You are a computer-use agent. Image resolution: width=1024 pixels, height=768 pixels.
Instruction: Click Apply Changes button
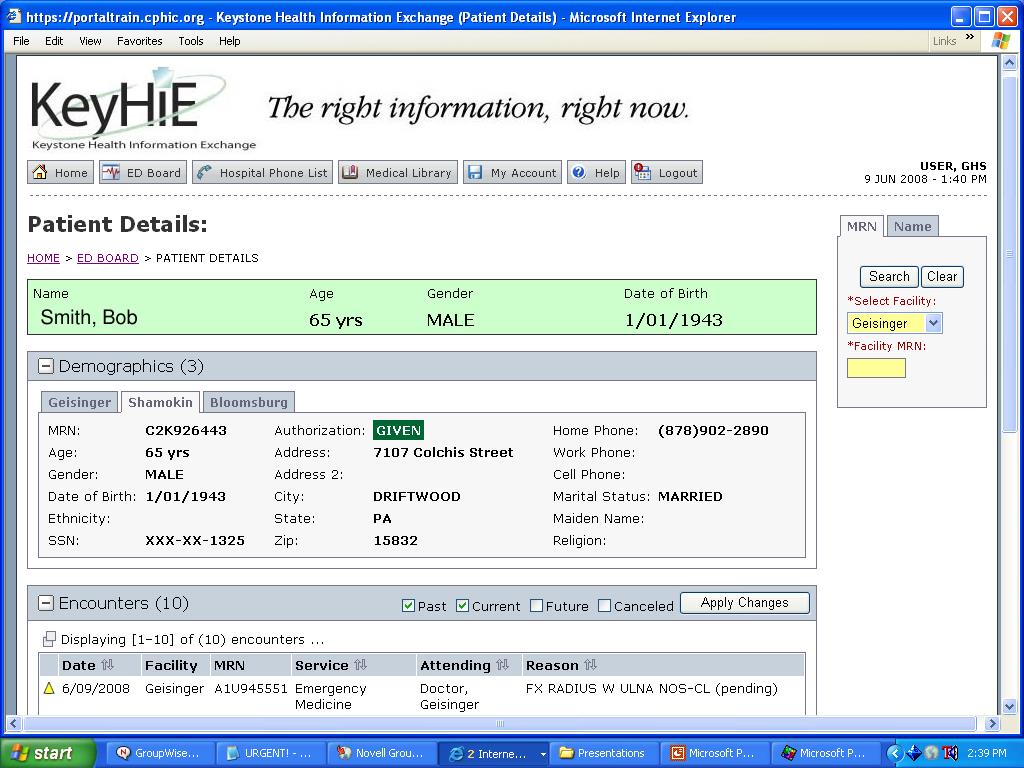coord(744,603)
